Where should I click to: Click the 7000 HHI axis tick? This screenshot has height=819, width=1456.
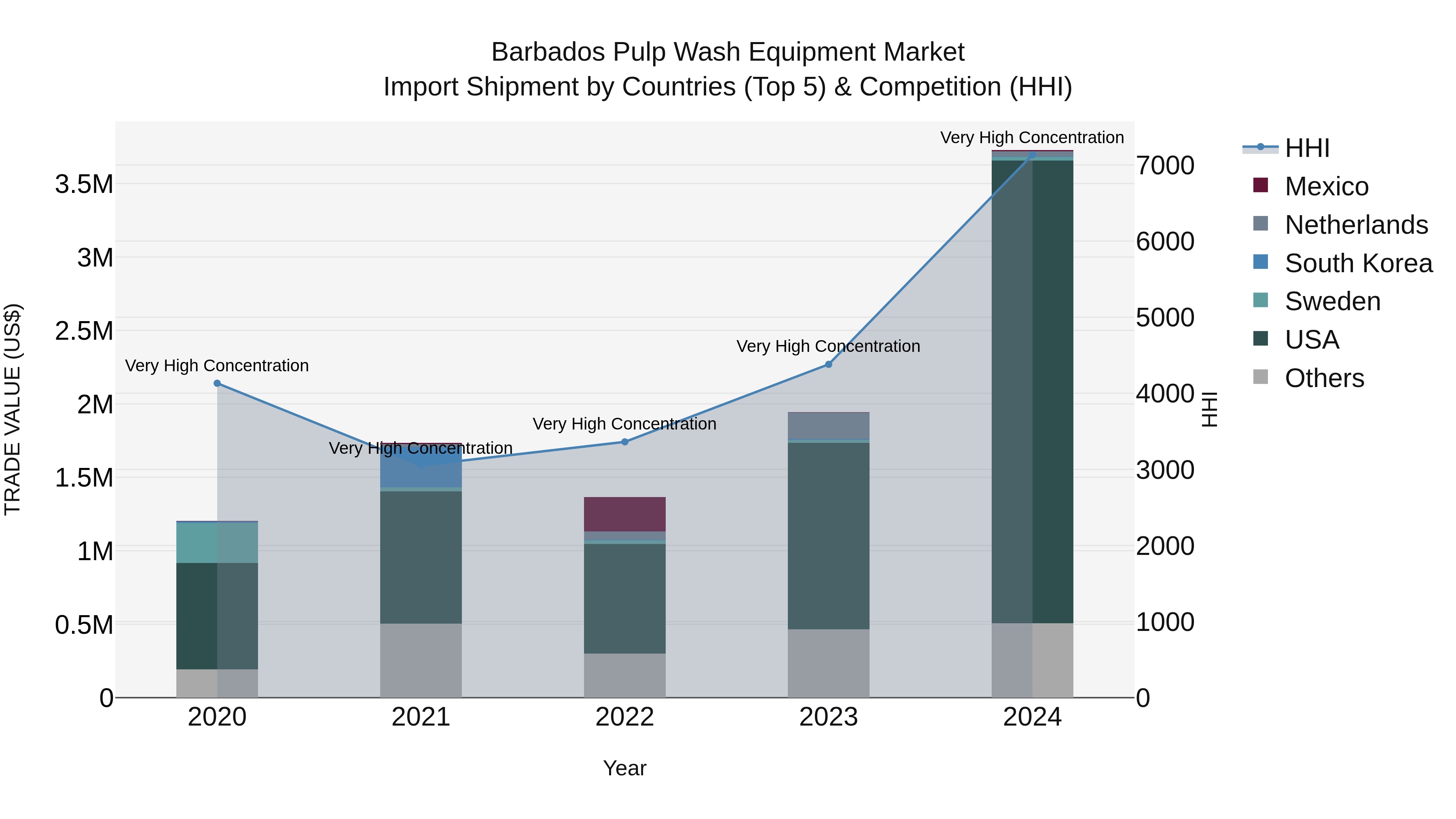(x=1166, y=165)
